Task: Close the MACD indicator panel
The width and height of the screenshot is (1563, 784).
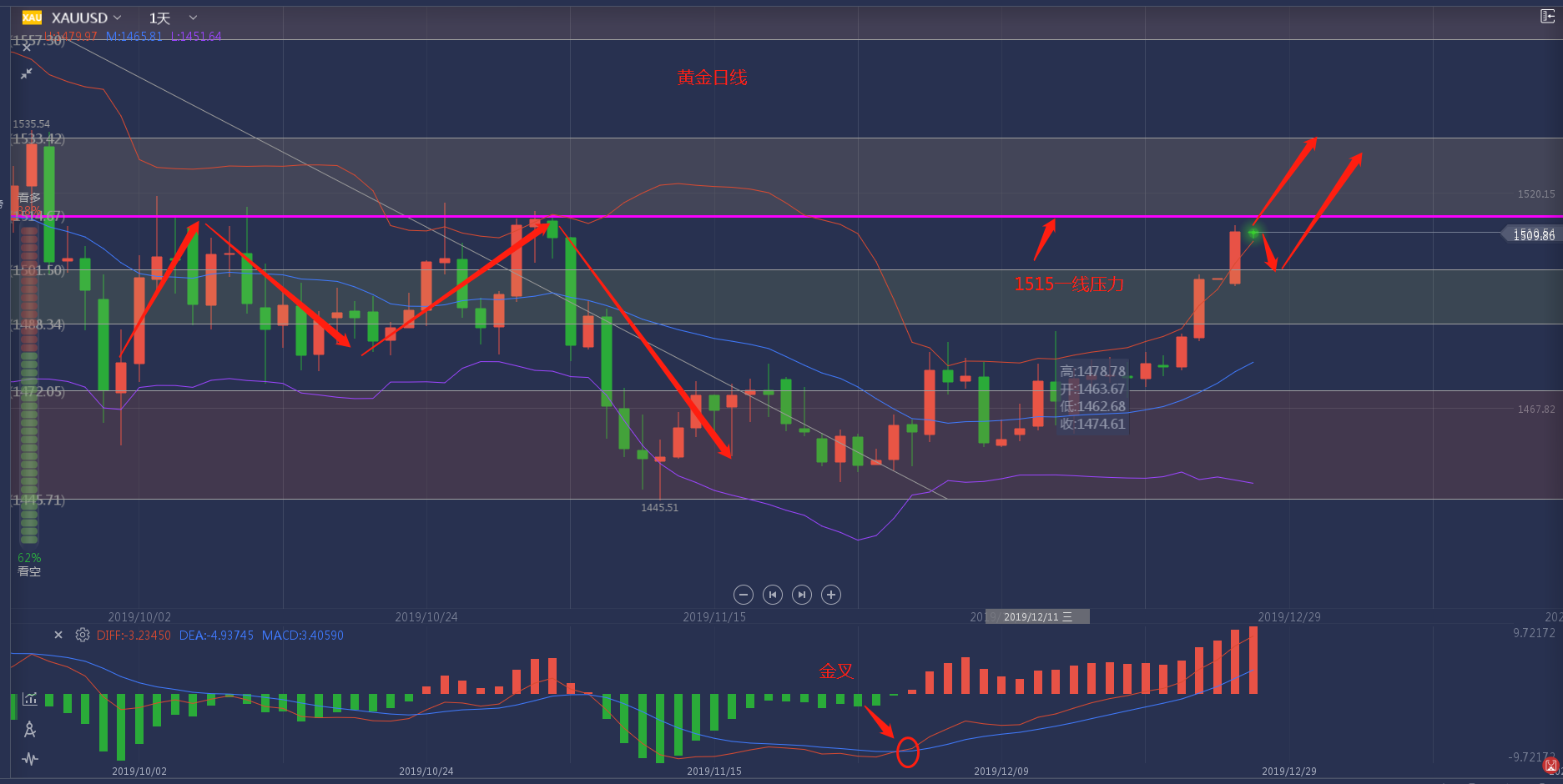Action: 58,635
